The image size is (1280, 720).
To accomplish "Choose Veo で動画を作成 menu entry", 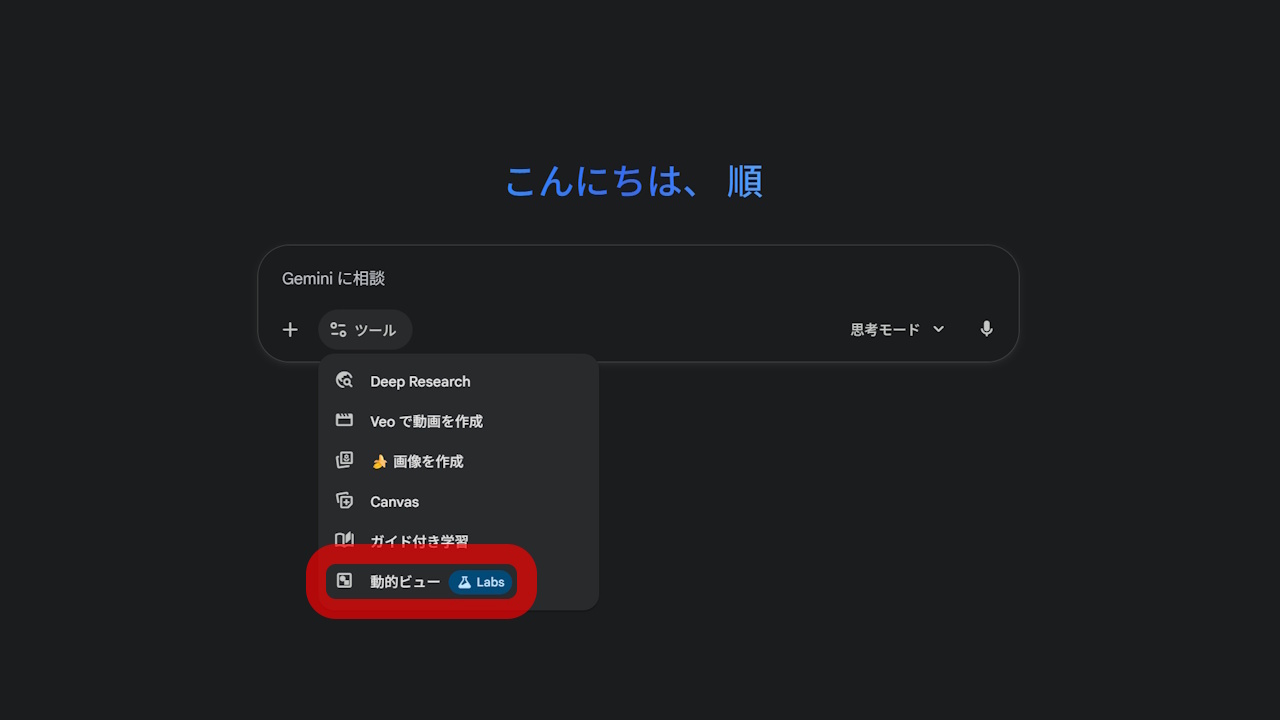I will tap(426, 421).
